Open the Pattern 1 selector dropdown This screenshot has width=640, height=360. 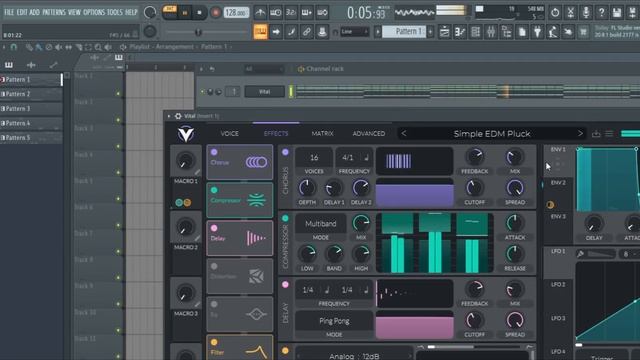click(404, 32)
